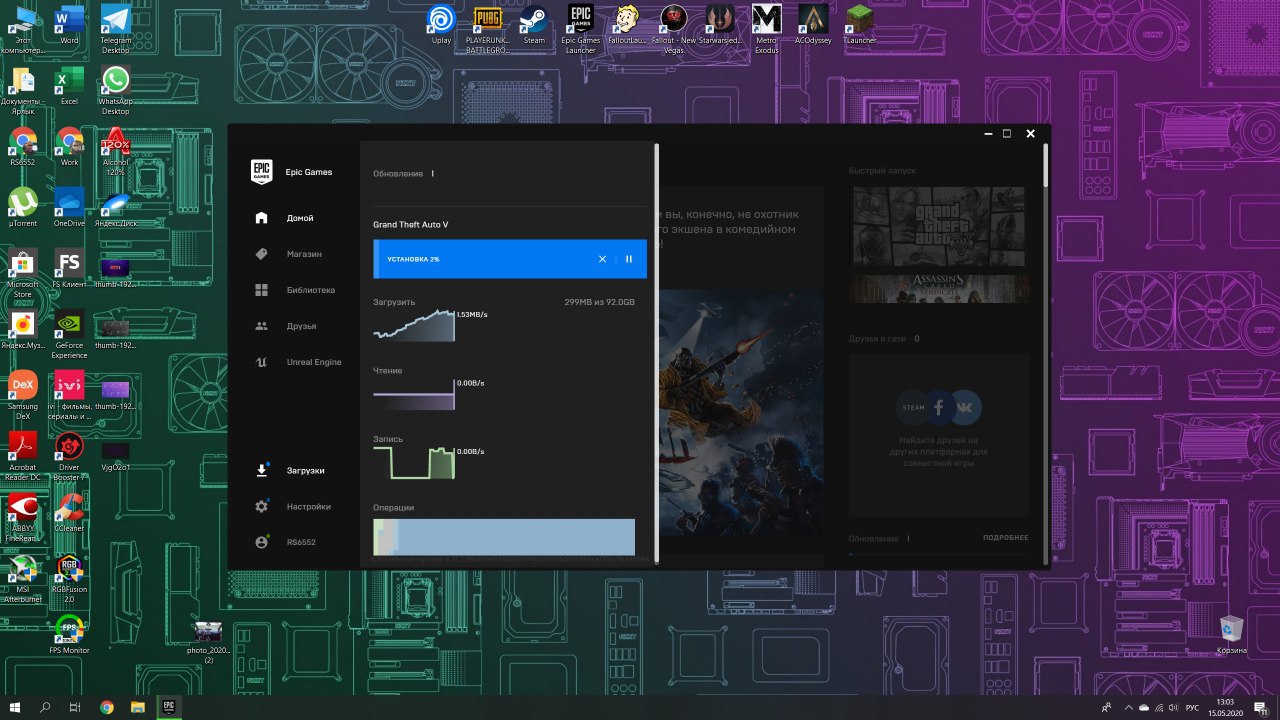1280x720 pixels.
Task: Open the notification center in the taskbar
Action: (x=1261, y=707)
